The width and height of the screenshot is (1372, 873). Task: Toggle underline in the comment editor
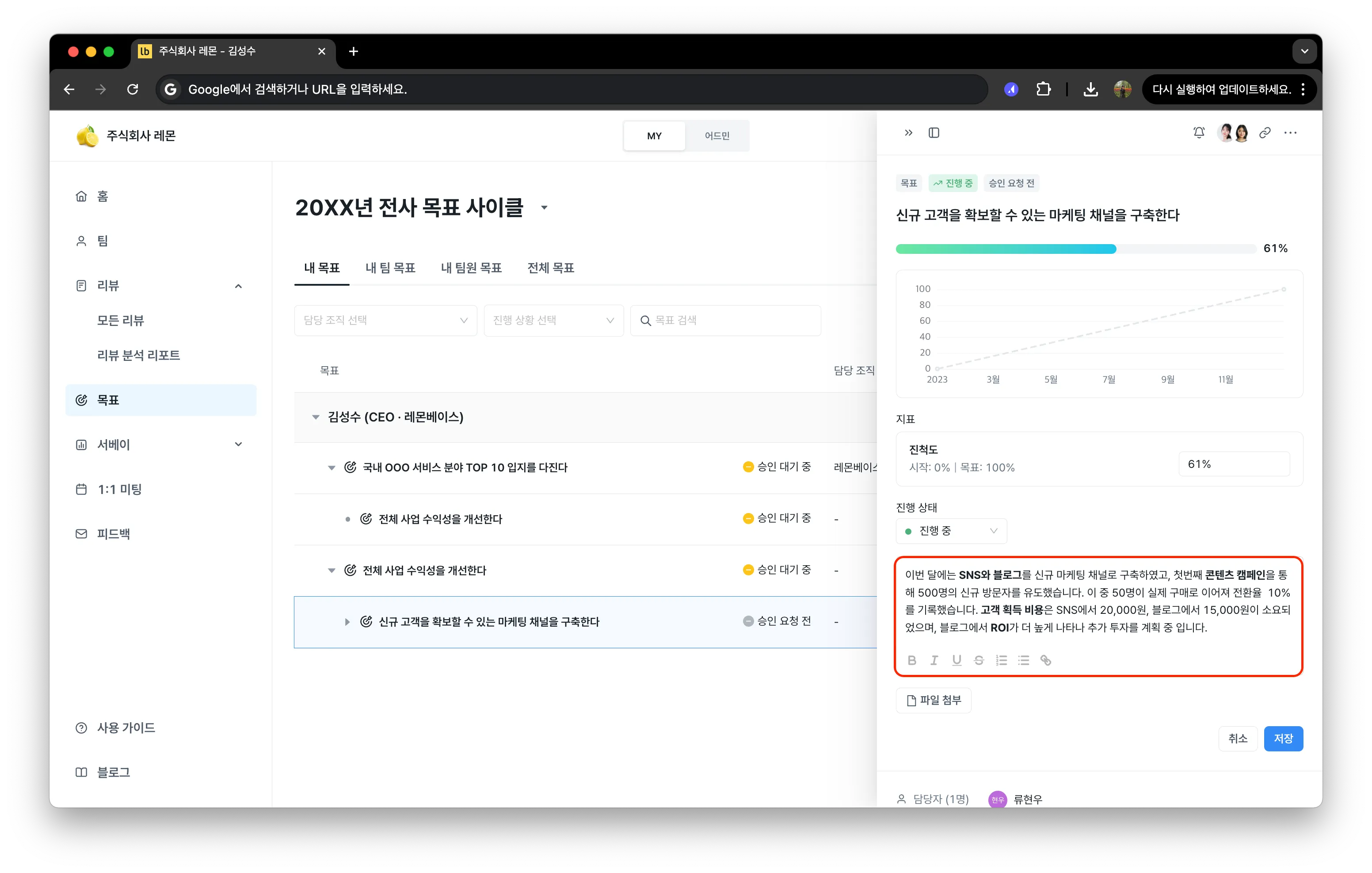tap(957, 660)
